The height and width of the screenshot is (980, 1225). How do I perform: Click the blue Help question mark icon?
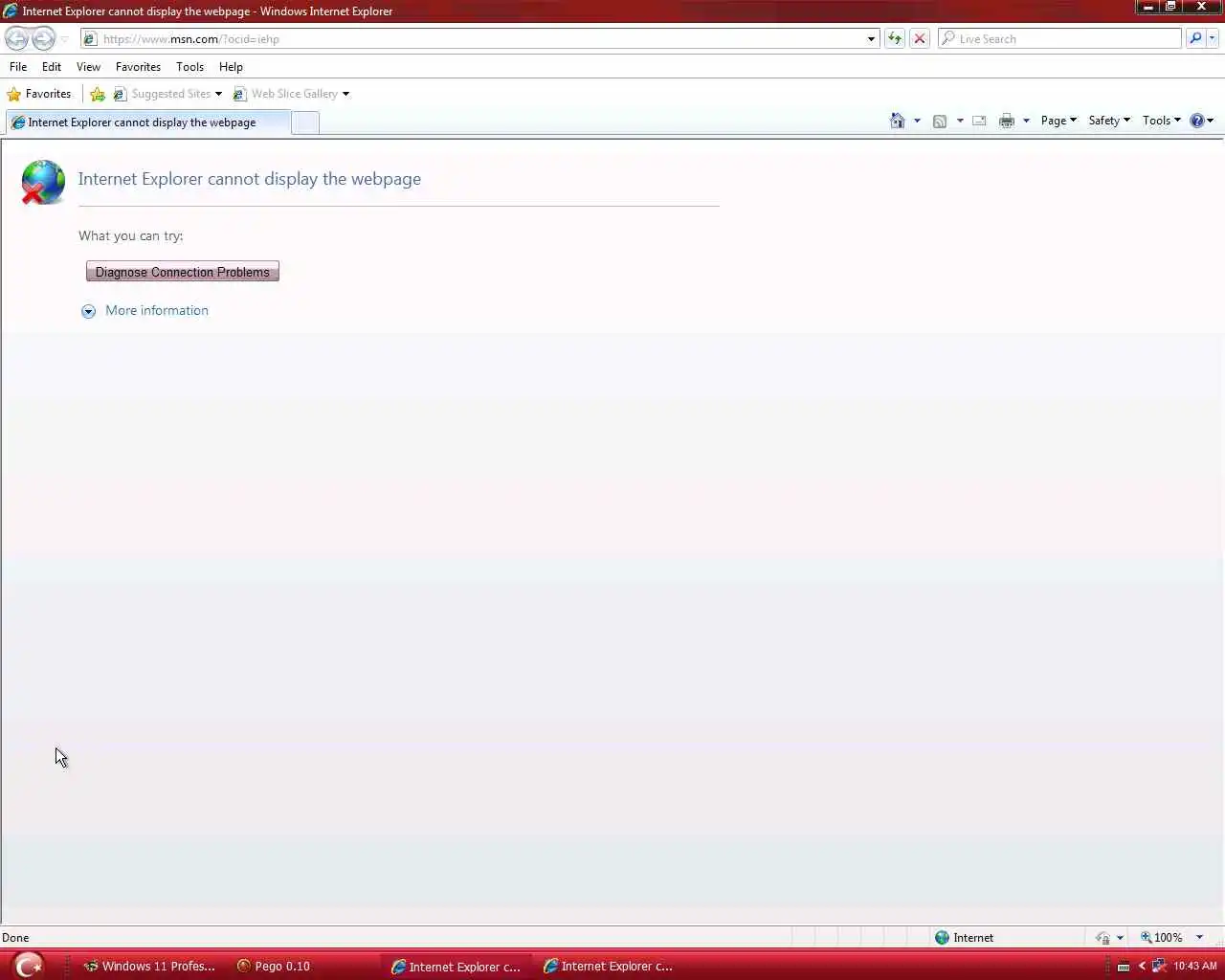[1197, 121]
